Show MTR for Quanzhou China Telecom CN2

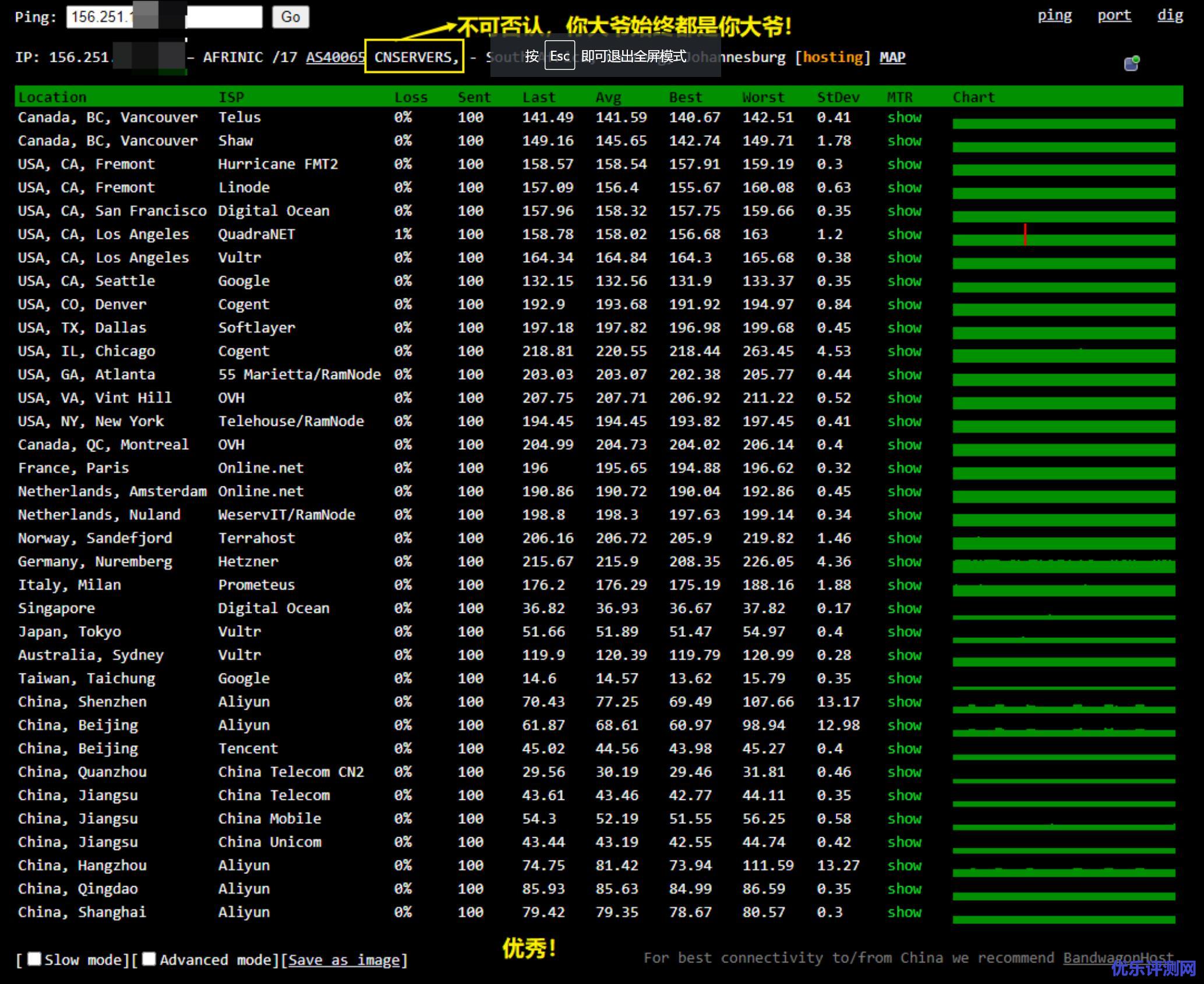pyautogui.click(x=904, y=772)
